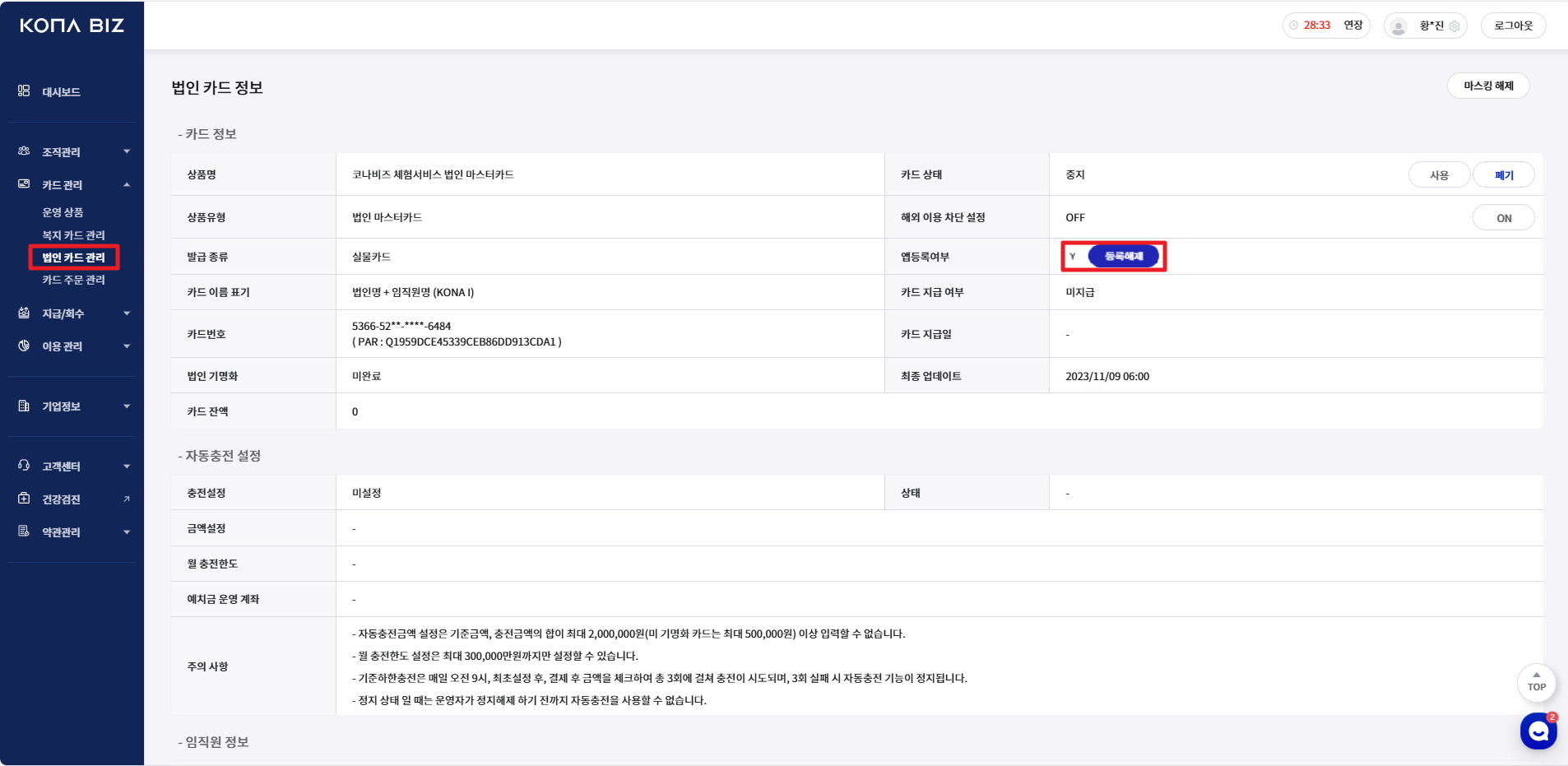The width and height of the screenshot is (1568, 766).
Task: Click the session timer clock icon
Action: click(1294, 26)
